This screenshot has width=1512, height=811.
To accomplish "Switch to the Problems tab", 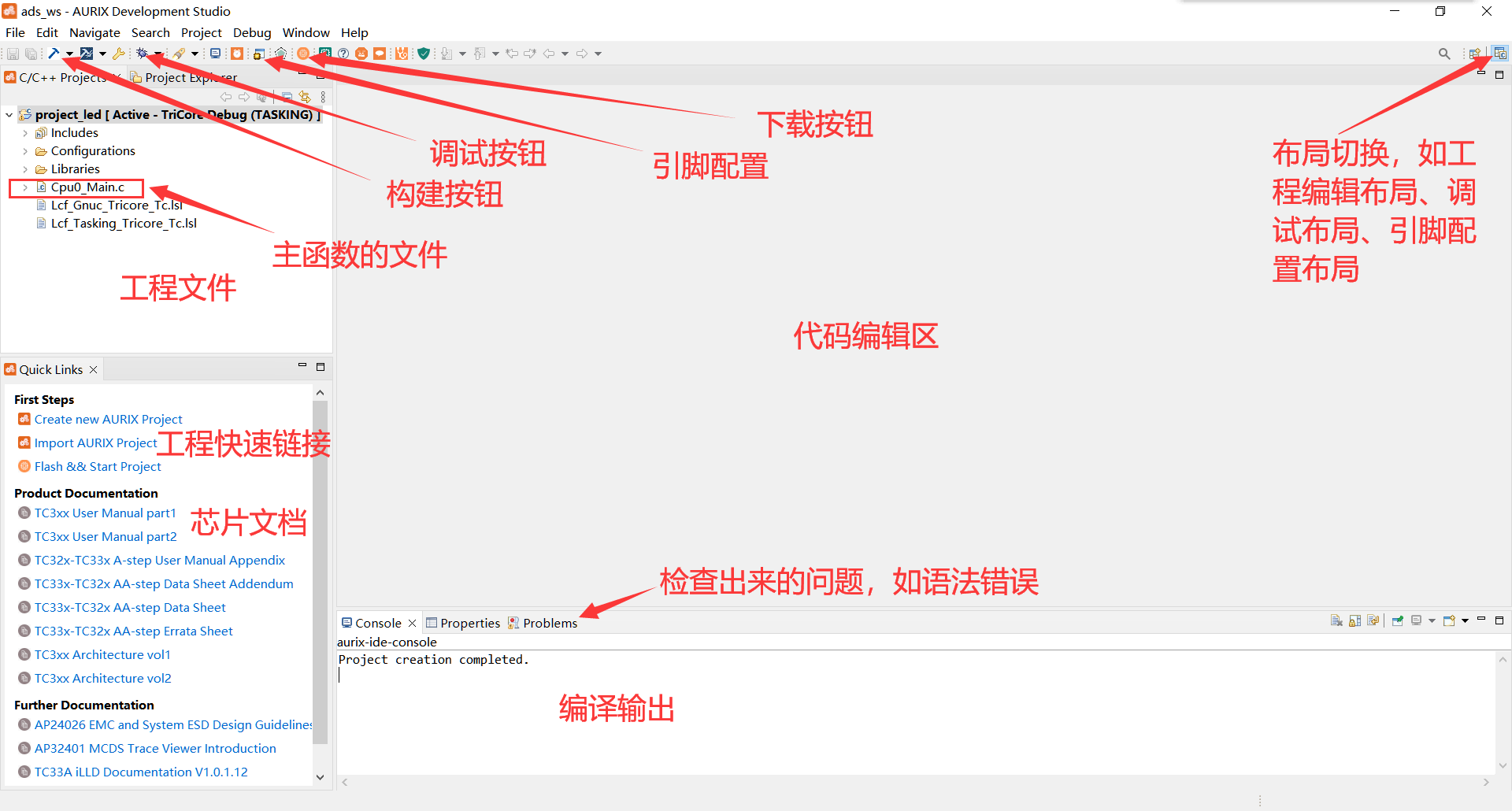I will point(543,623).
